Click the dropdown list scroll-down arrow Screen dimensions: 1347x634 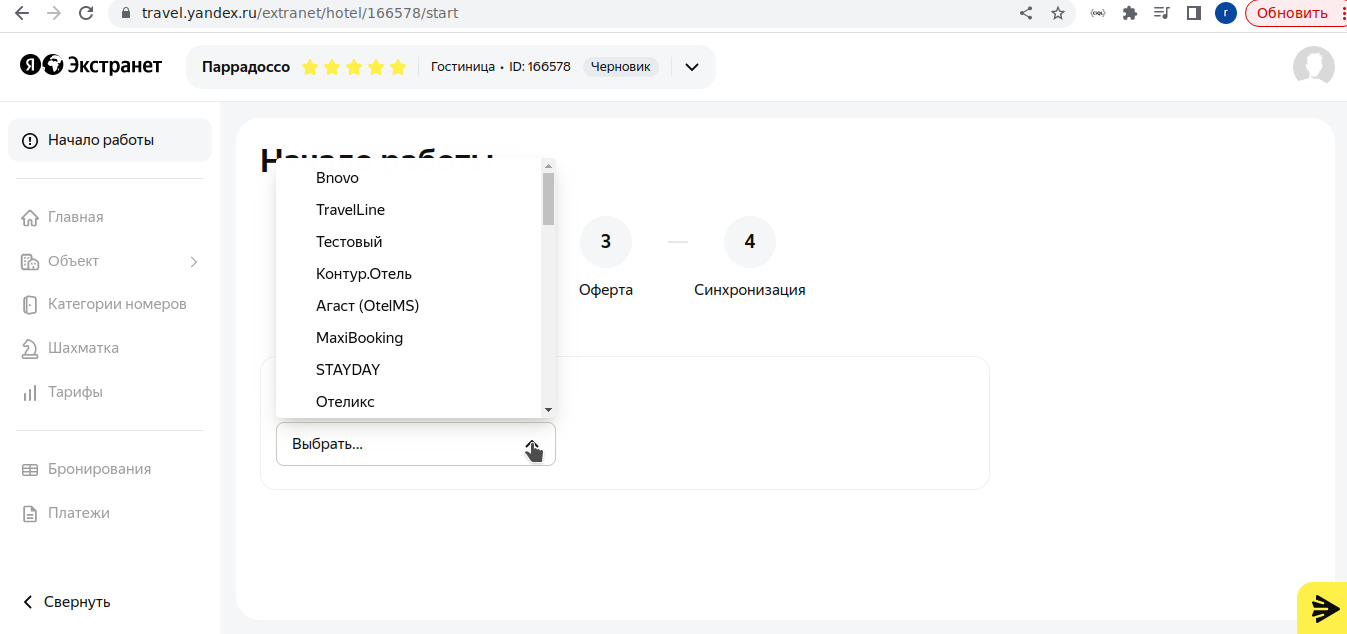pos(548,410)
